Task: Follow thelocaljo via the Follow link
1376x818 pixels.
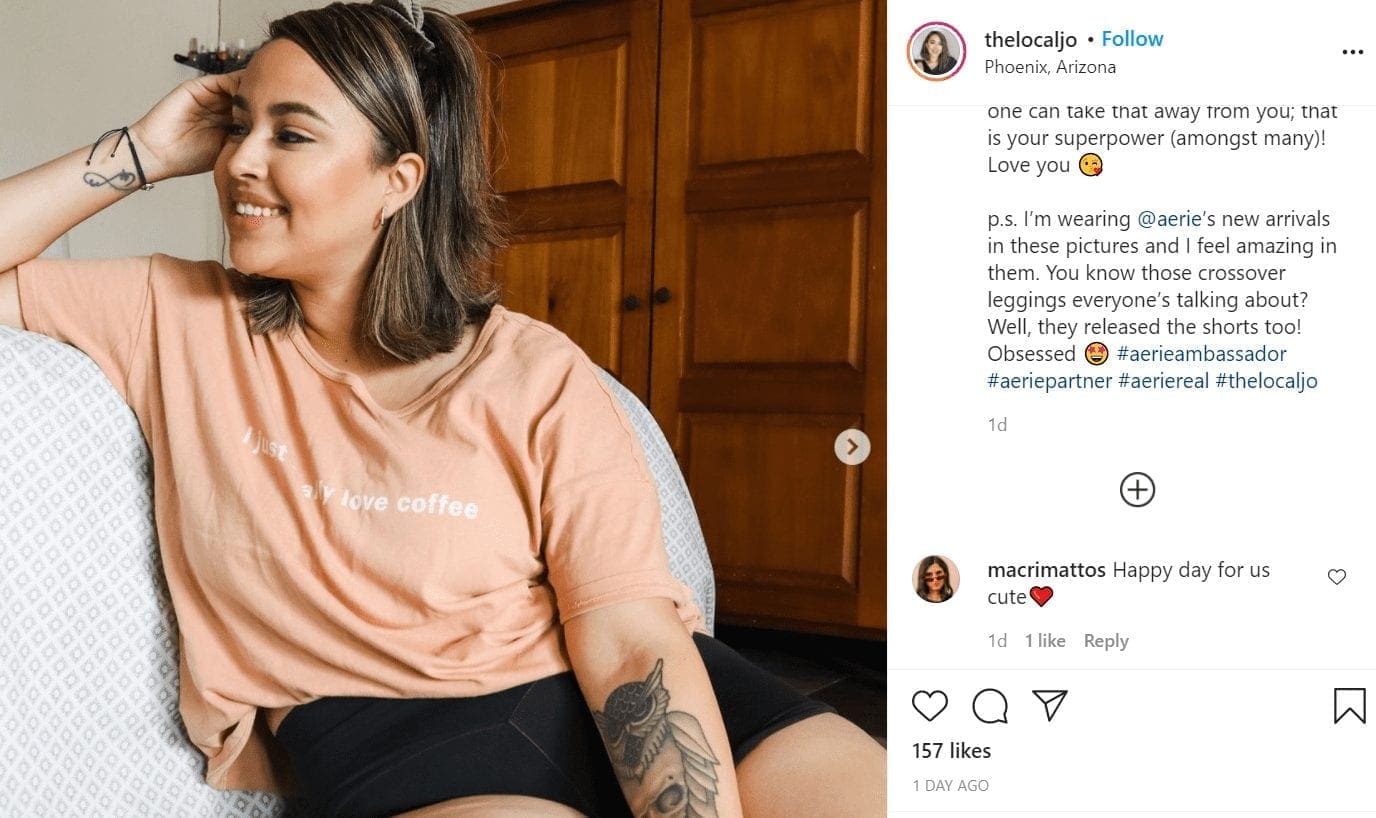Action: point(1131,38)
